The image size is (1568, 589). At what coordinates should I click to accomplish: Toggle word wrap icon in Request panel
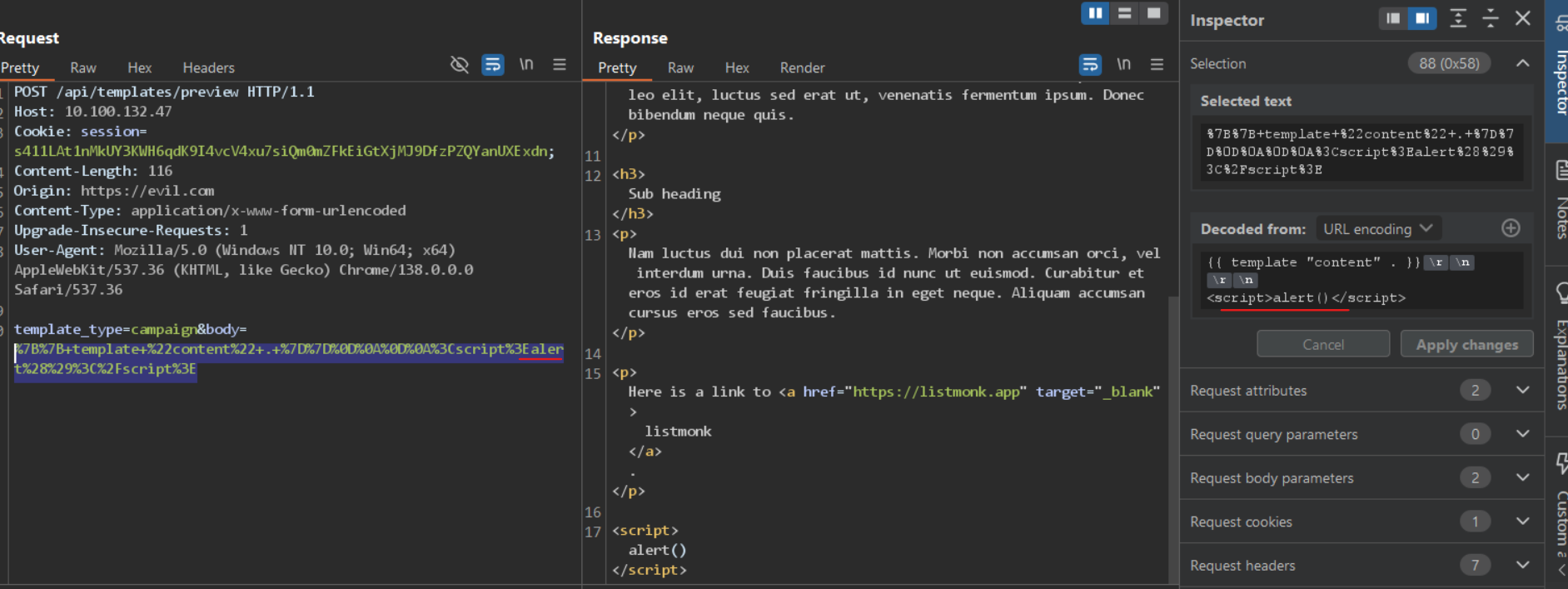(493, 65)
